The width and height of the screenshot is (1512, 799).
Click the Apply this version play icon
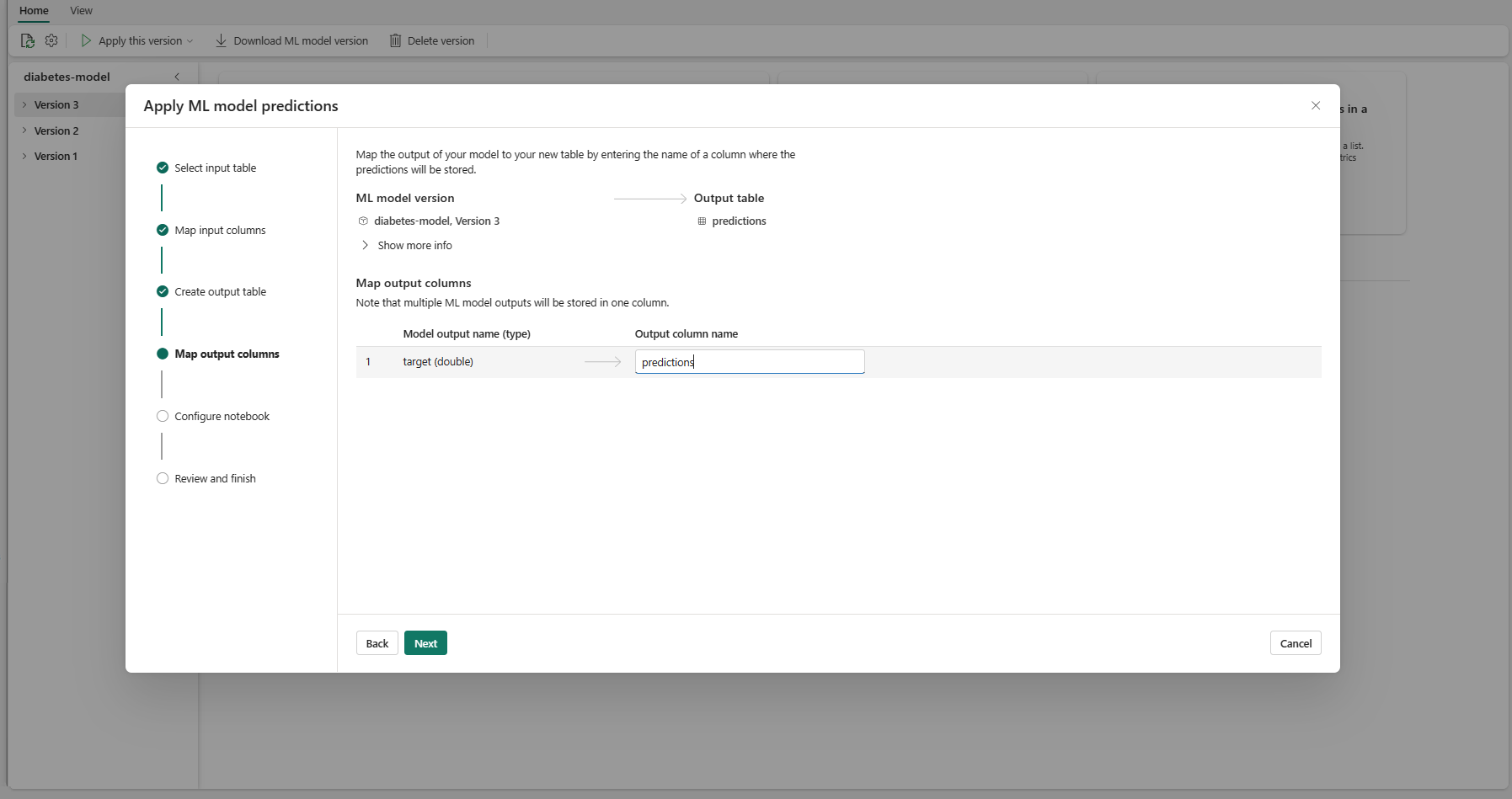pos(86,40)
